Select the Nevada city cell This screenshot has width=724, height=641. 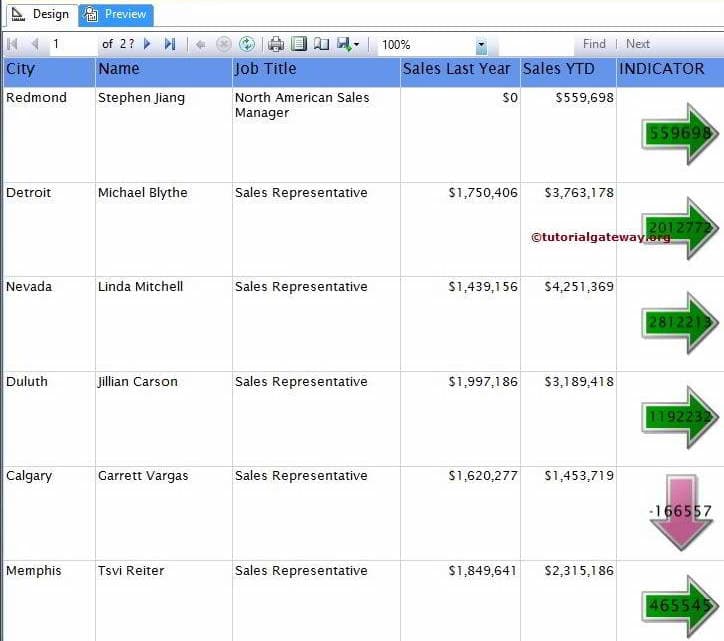[49, 324]
